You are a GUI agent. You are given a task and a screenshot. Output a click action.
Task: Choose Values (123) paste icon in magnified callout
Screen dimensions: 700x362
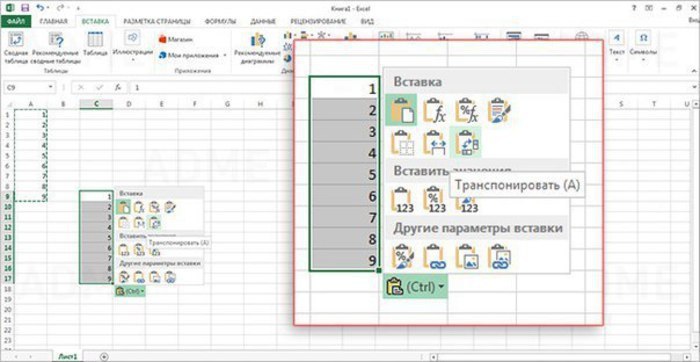point(401,200)
